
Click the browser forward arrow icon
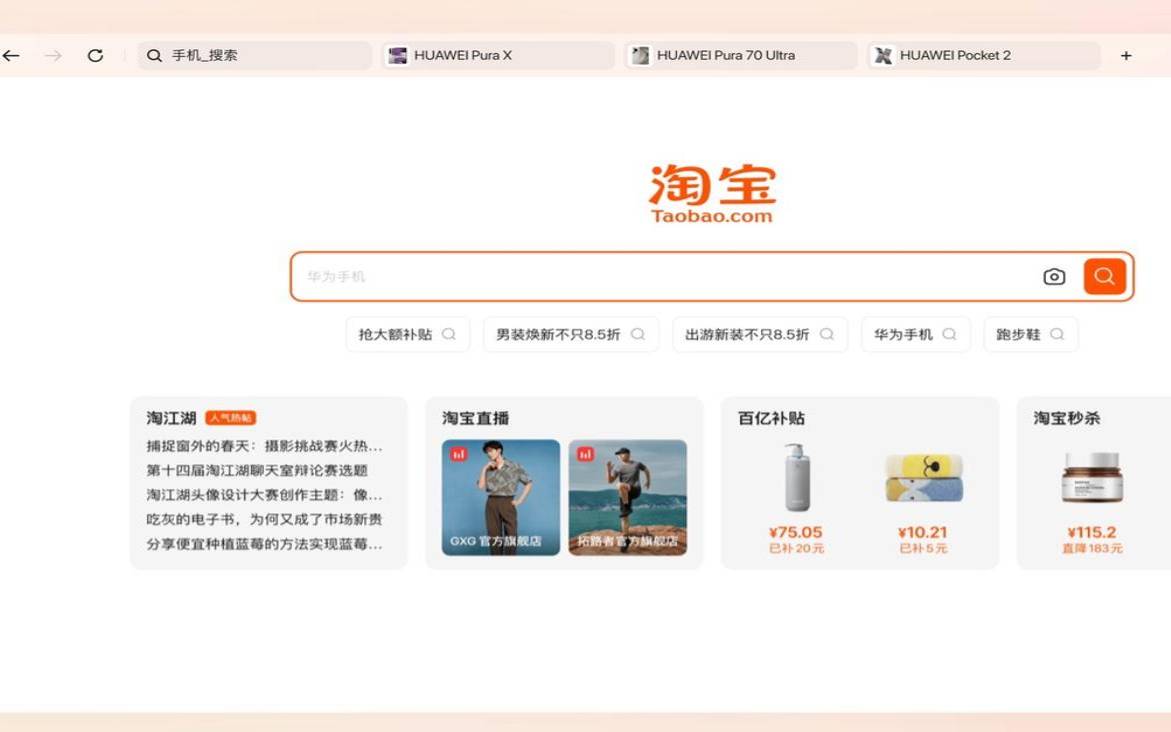click(x=52, y=55)
